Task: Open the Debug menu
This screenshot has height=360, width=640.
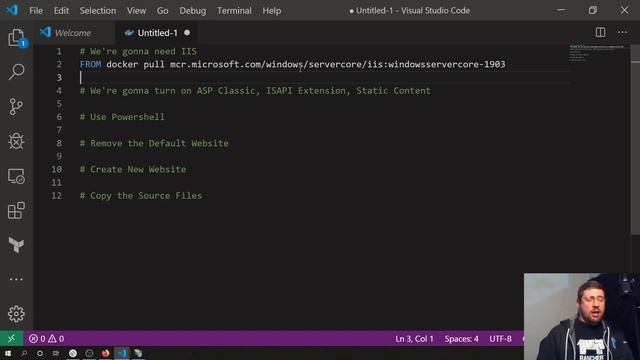Action: [193, 11]
